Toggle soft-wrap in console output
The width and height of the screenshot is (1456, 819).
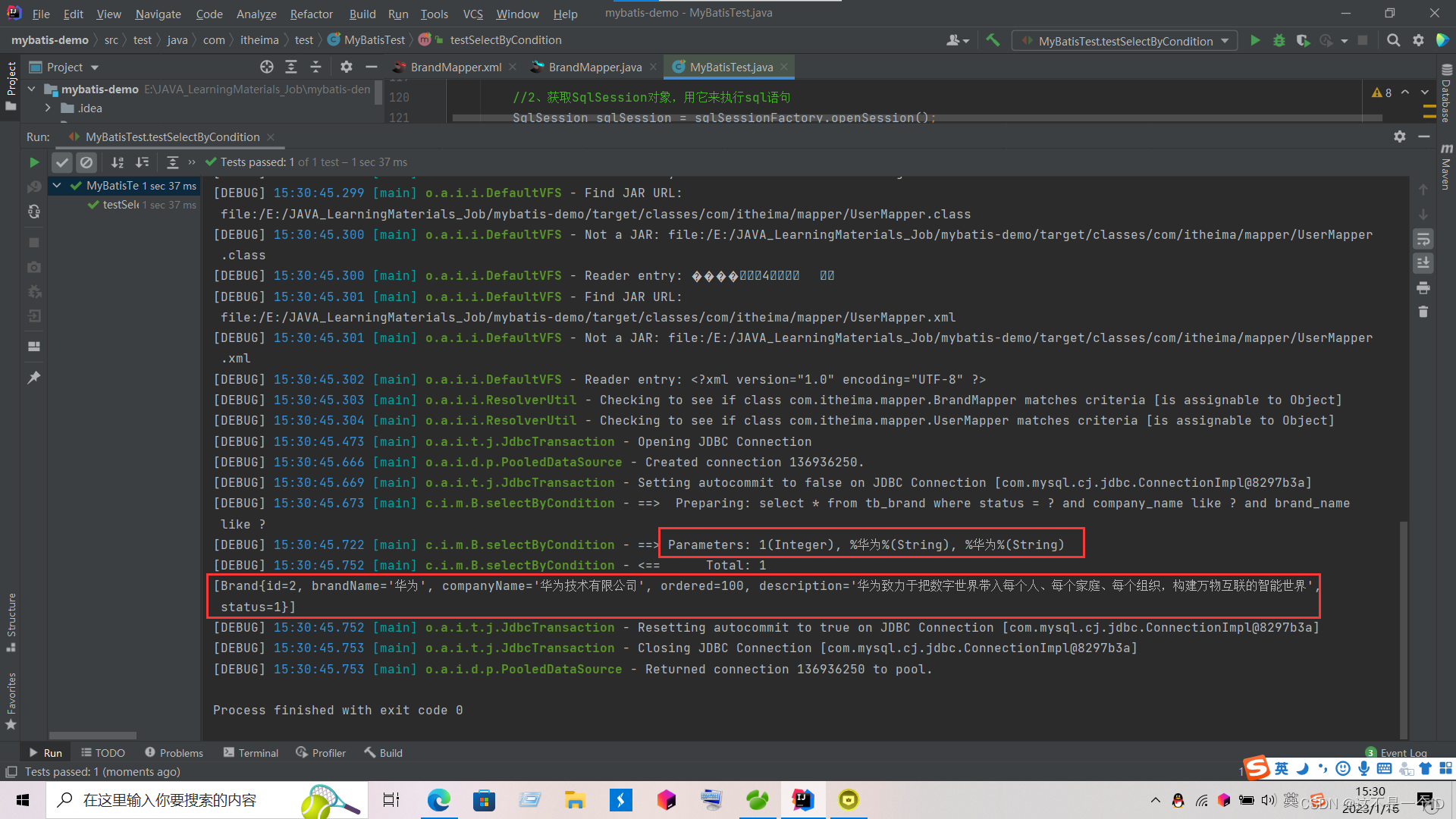[1423, 240]
